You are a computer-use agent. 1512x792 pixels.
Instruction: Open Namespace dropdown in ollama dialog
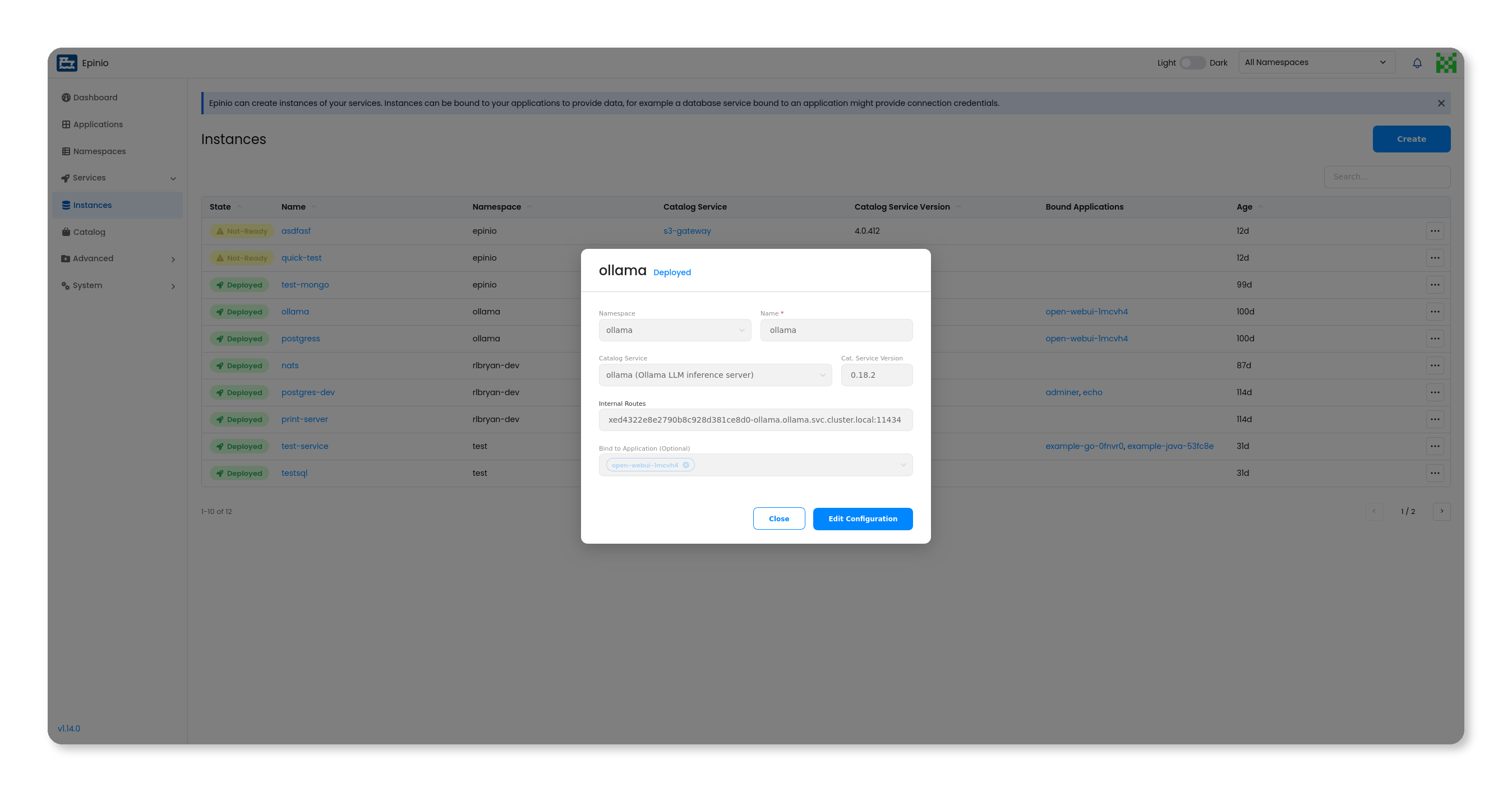click(675, 330)
